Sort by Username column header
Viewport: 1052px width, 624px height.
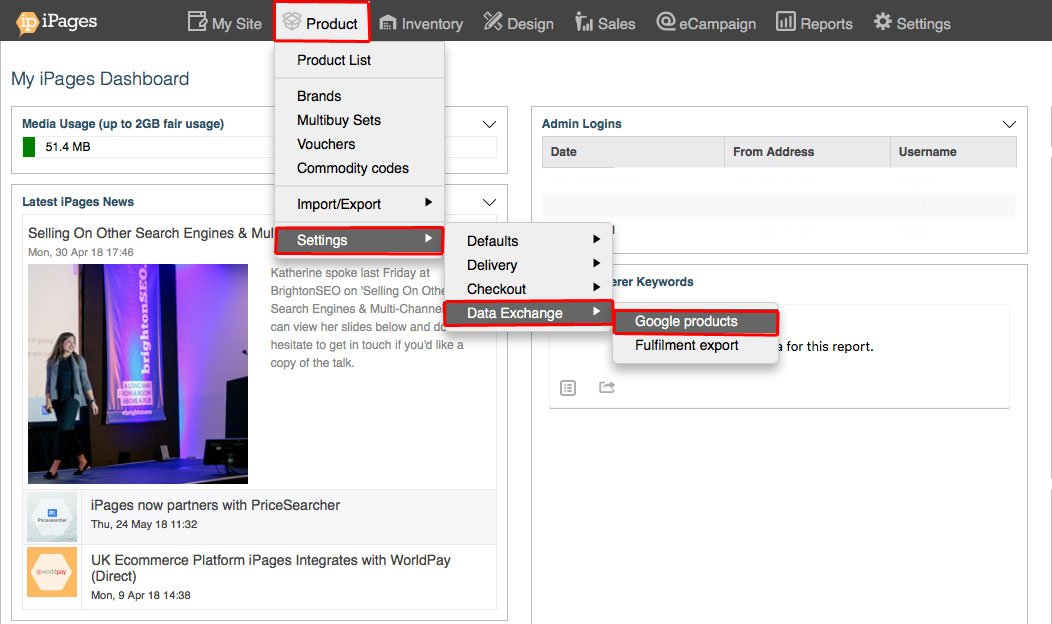pyautogui.click(x=953, y=152)
